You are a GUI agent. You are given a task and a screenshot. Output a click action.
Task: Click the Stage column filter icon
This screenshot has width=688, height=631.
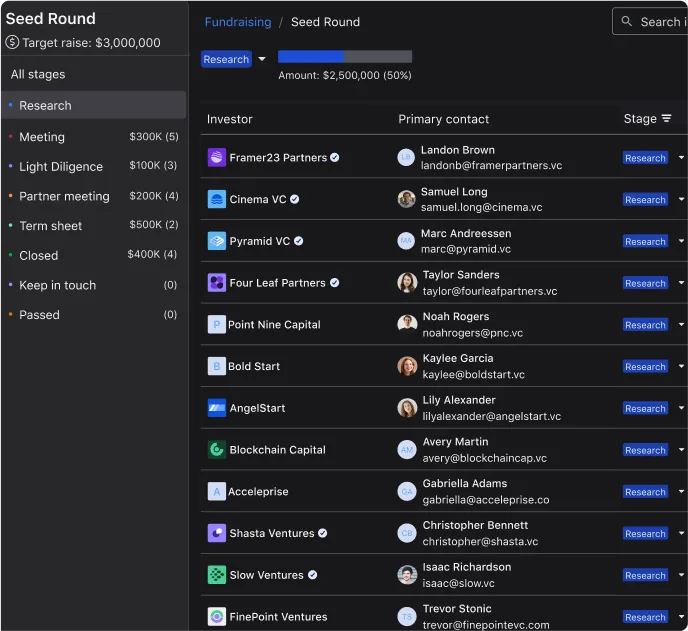(x=666, y=118)
